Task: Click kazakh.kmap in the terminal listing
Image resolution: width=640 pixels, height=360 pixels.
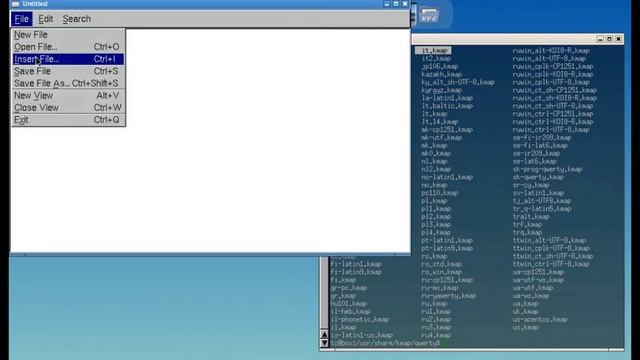Action: tap(441, 74)
